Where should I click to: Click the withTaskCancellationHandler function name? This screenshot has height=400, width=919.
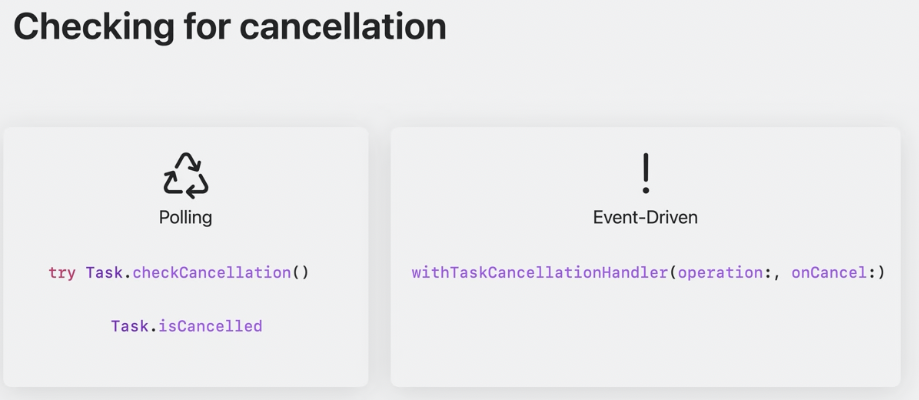tap(540, 273)
